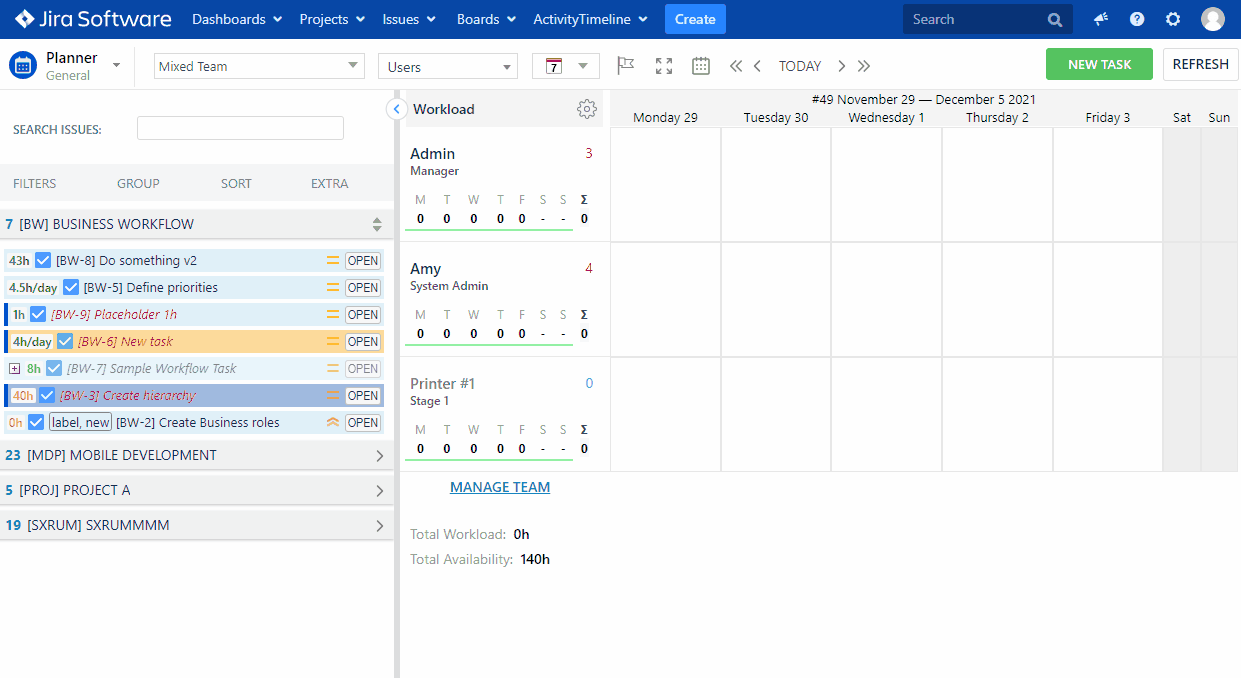This screenshot has width=1241, height=678.
Task: Open the MANAGE TEAM link
Action: pyautogui.click(x=499, y=487)
